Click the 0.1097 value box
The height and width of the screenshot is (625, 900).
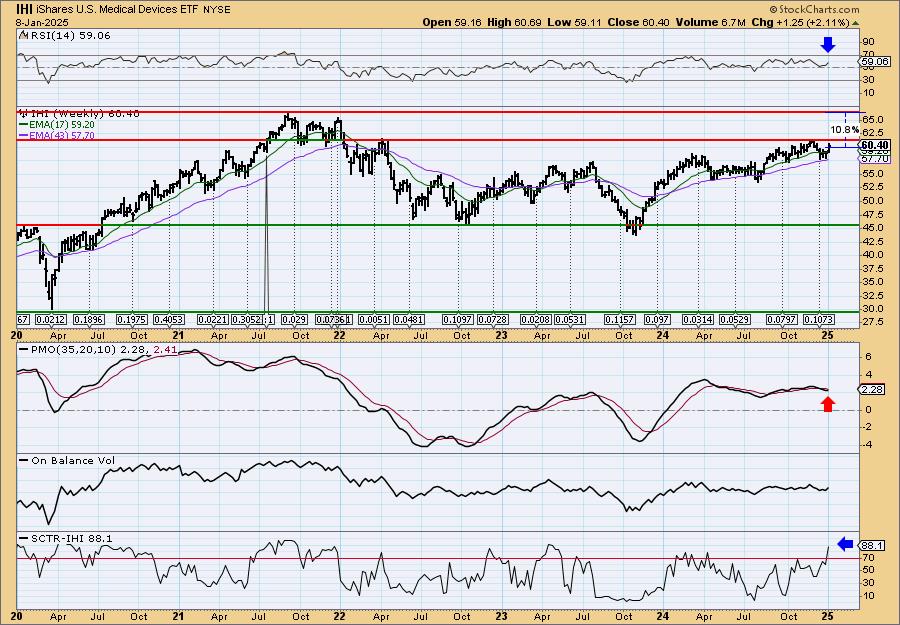pyautogui.click(x=457, y=319)
